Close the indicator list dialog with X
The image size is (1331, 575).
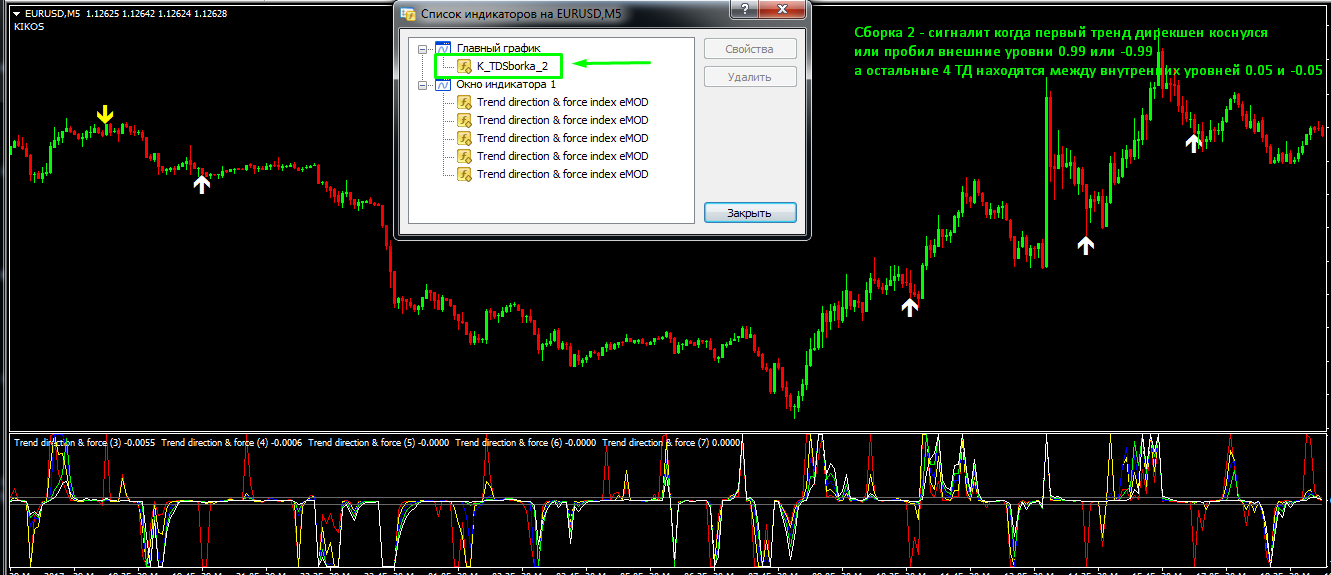coord(784,11)
